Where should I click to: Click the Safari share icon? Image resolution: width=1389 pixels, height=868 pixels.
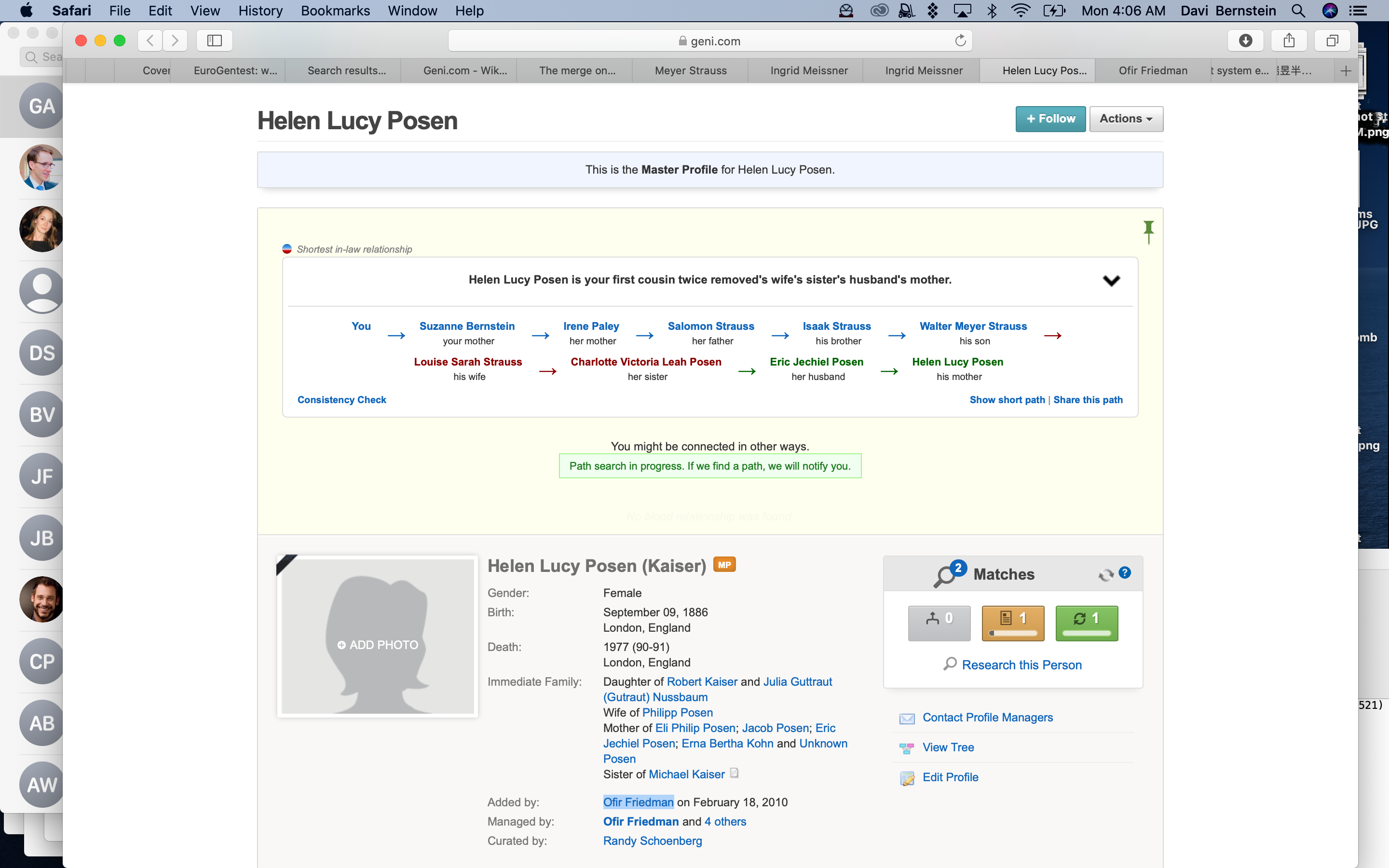1289,40
